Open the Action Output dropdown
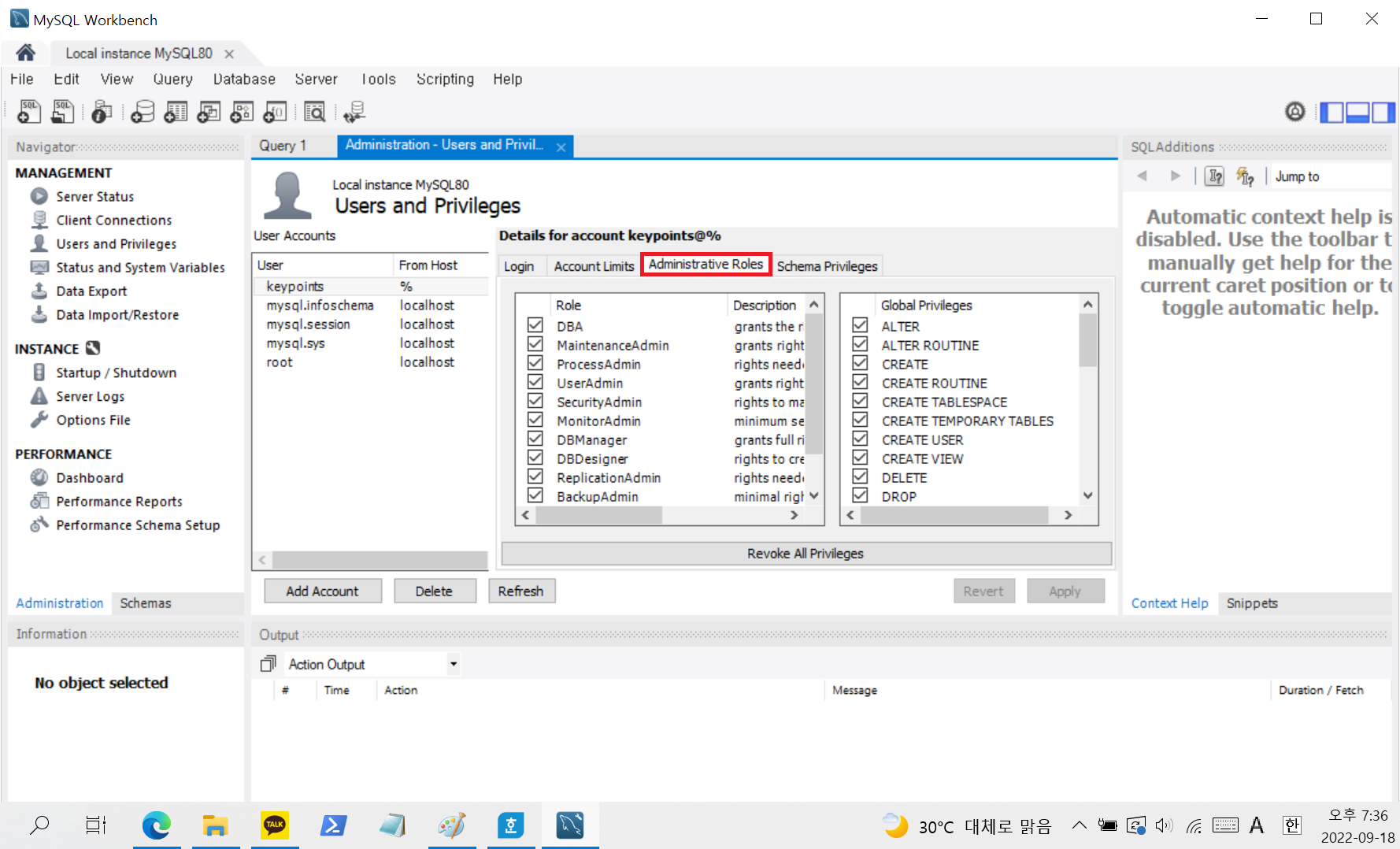 click(454, 664)
